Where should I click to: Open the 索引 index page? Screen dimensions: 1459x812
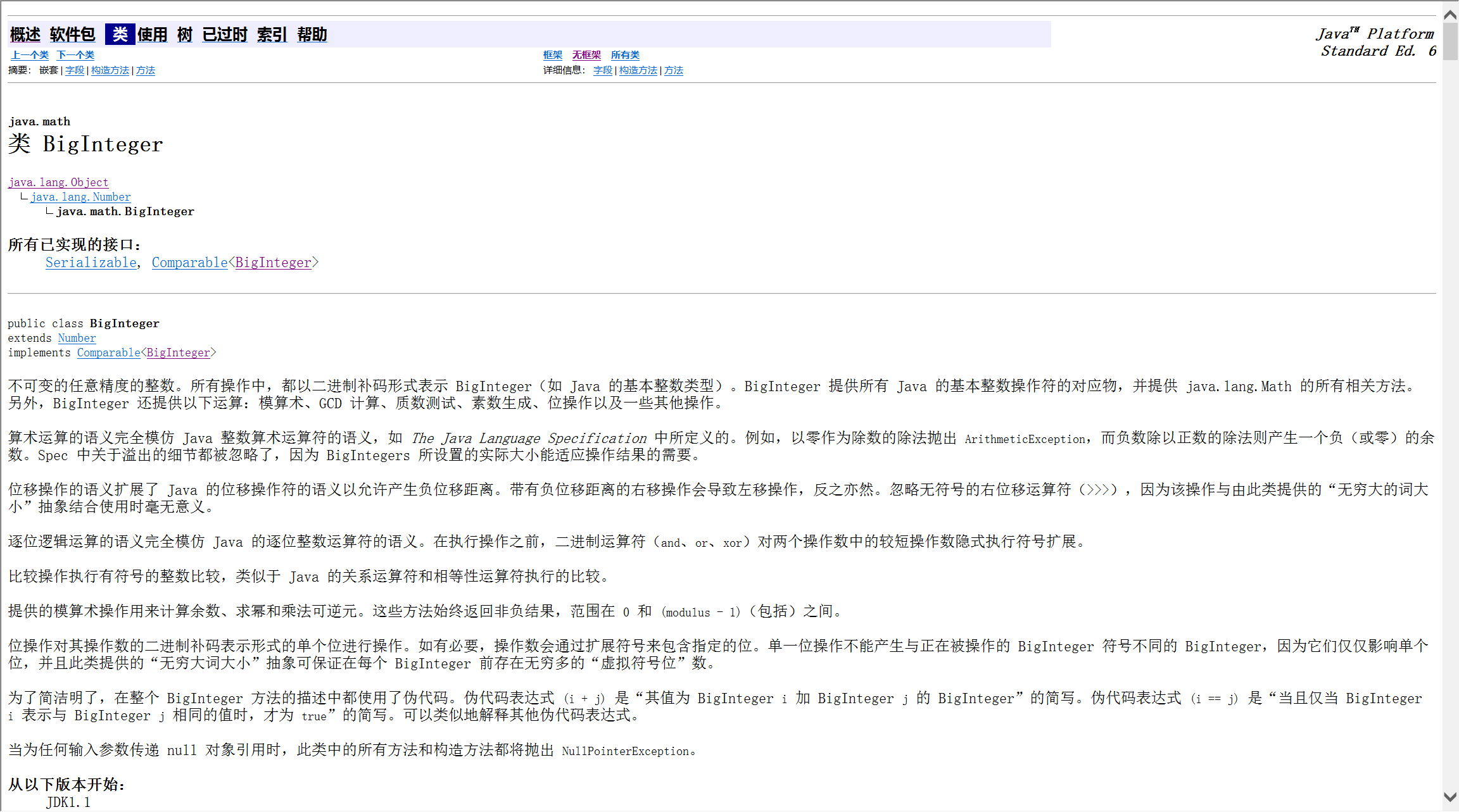click(x=272, y=35)
